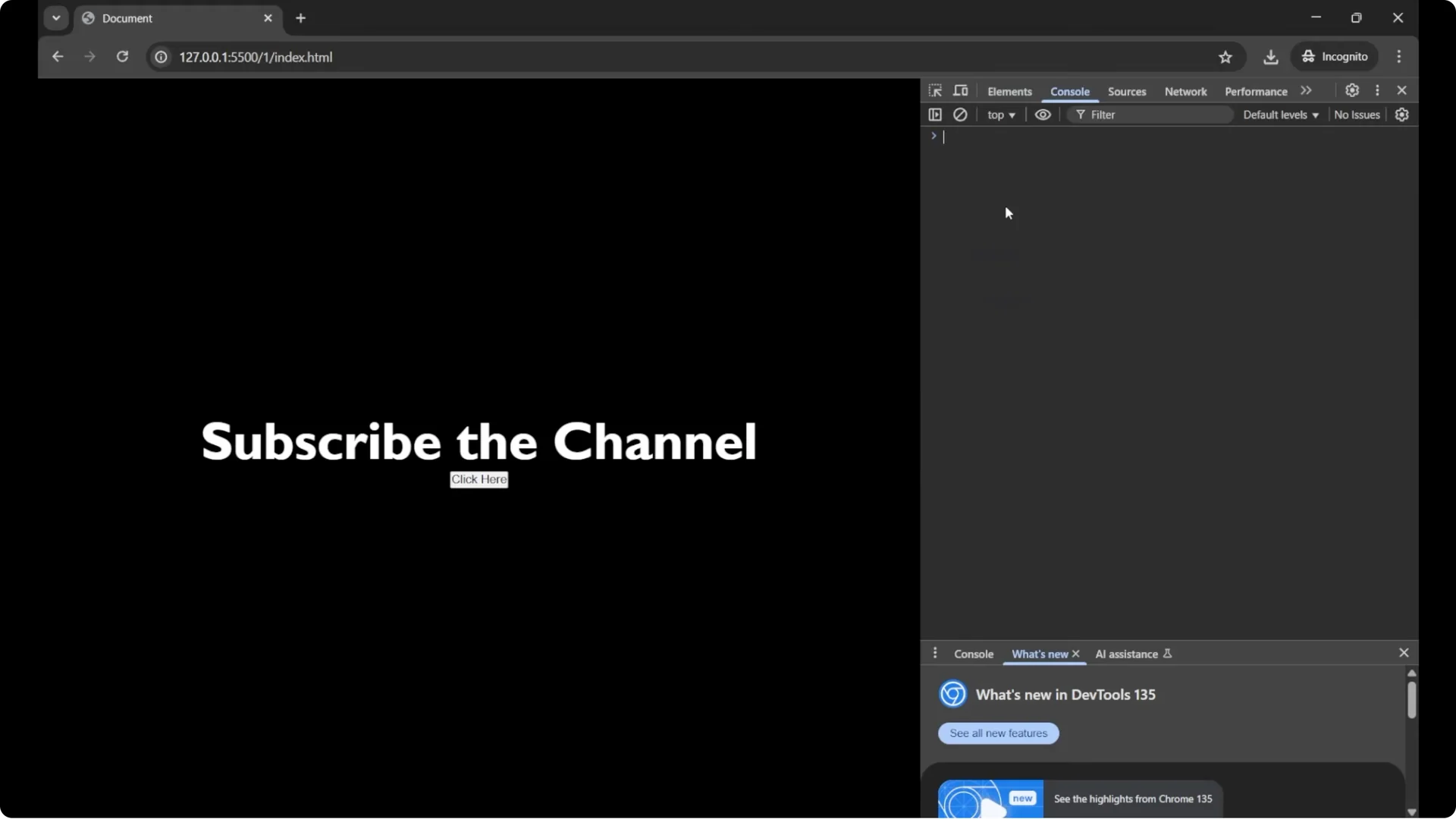Screen dimensions: 1456x819
Task: Show the console sidebar panel icon
Action: [935, 115]
